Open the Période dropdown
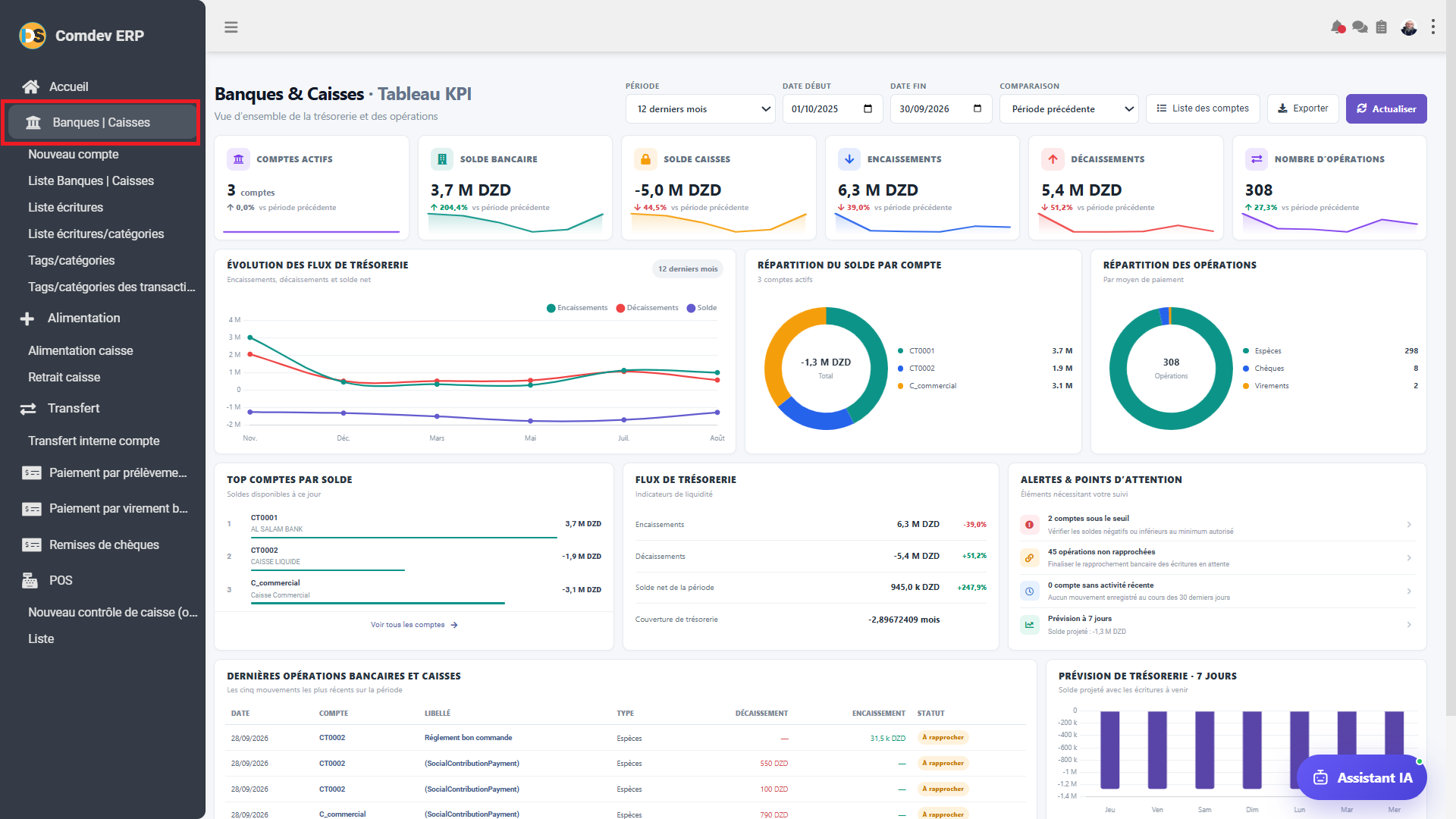This screenshot has height=819, width=1456. click(701, 109)
